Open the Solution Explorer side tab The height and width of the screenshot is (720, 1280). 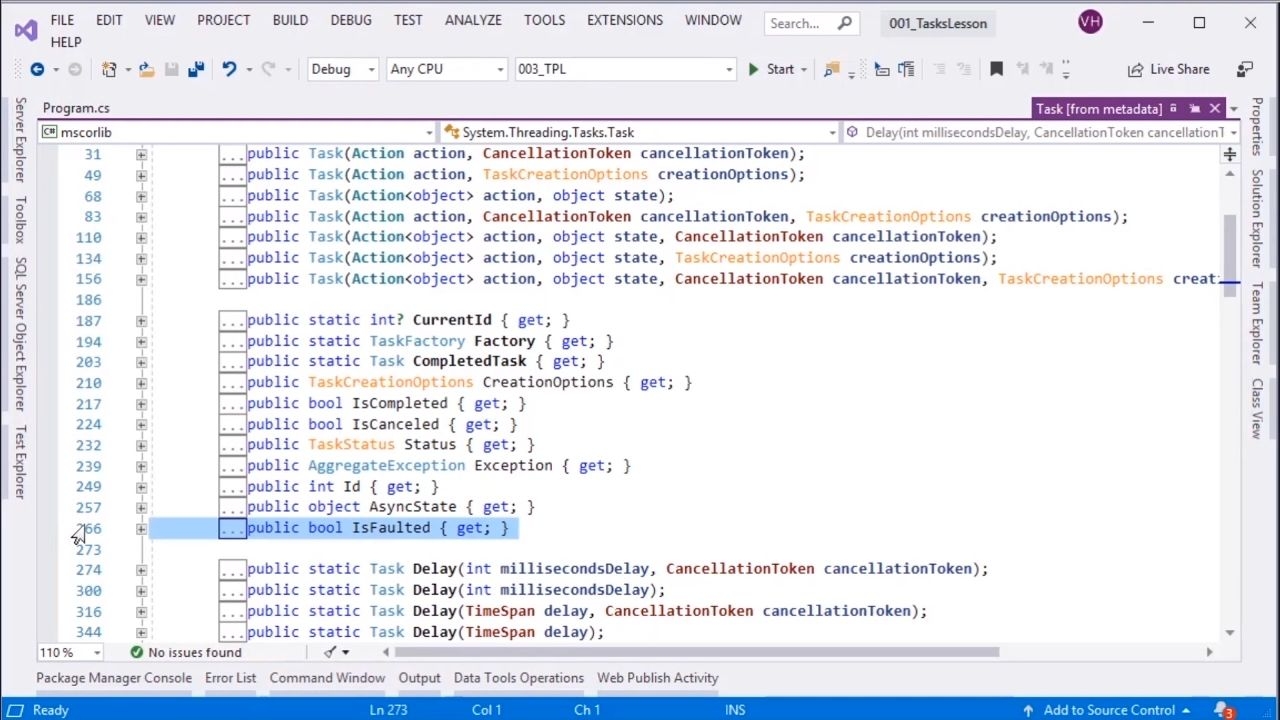(x=1257, y=218)
